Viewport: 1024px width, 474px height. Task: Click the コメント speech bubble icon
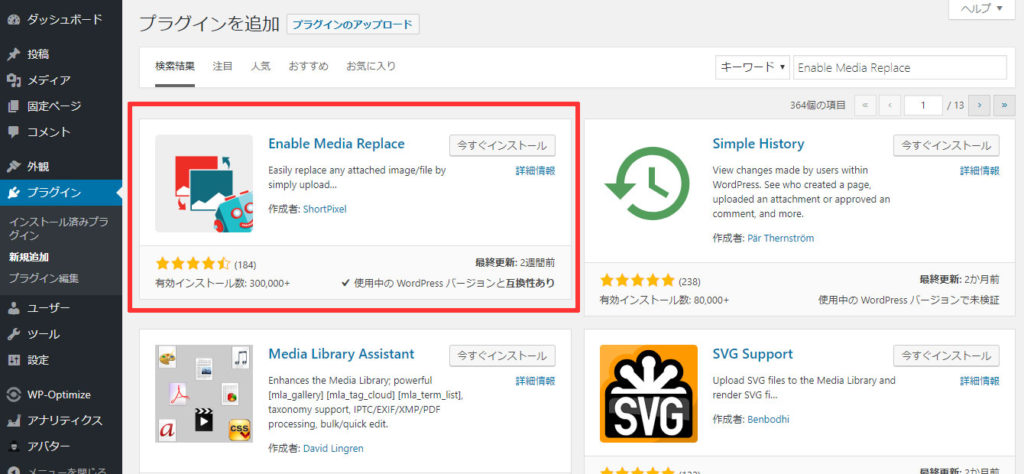[x=13, y=132]
